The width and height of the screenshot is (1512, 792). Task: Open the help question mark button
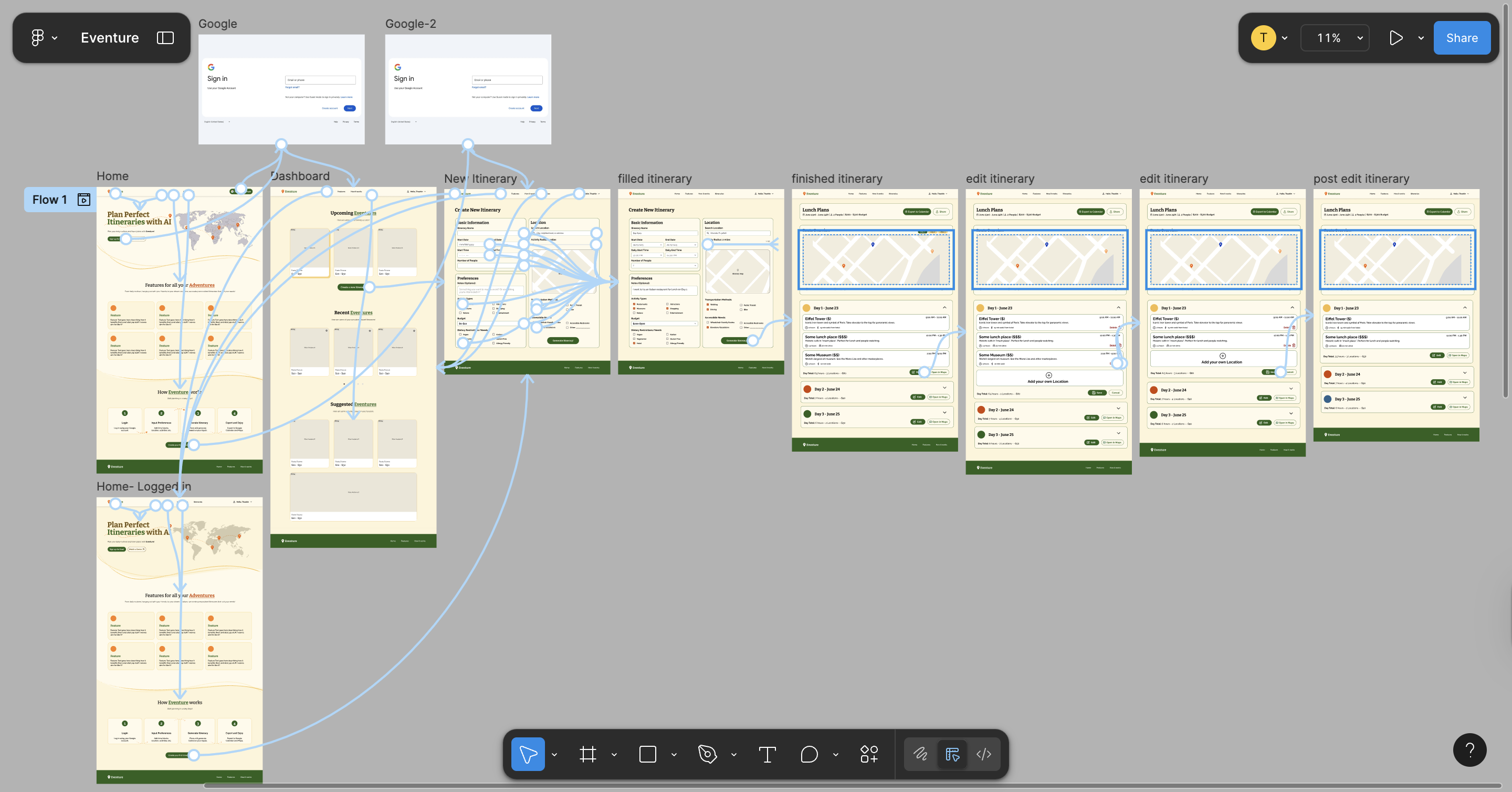(x=1469, y=750)
